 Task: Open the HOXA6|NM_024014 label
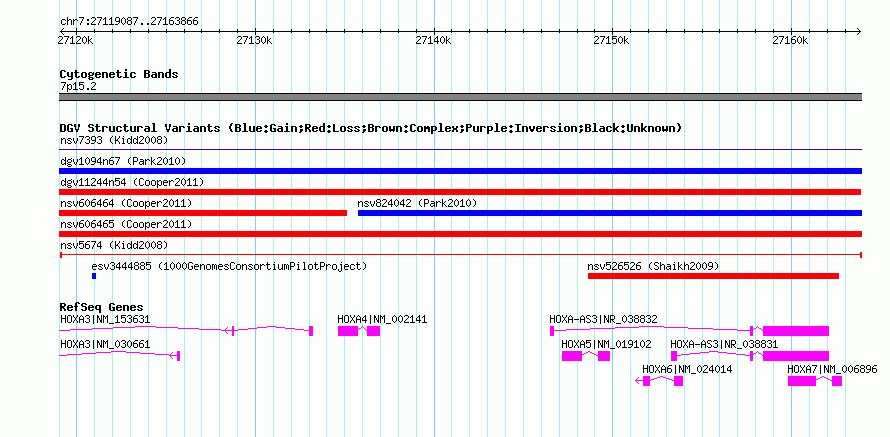pos(687,369)
